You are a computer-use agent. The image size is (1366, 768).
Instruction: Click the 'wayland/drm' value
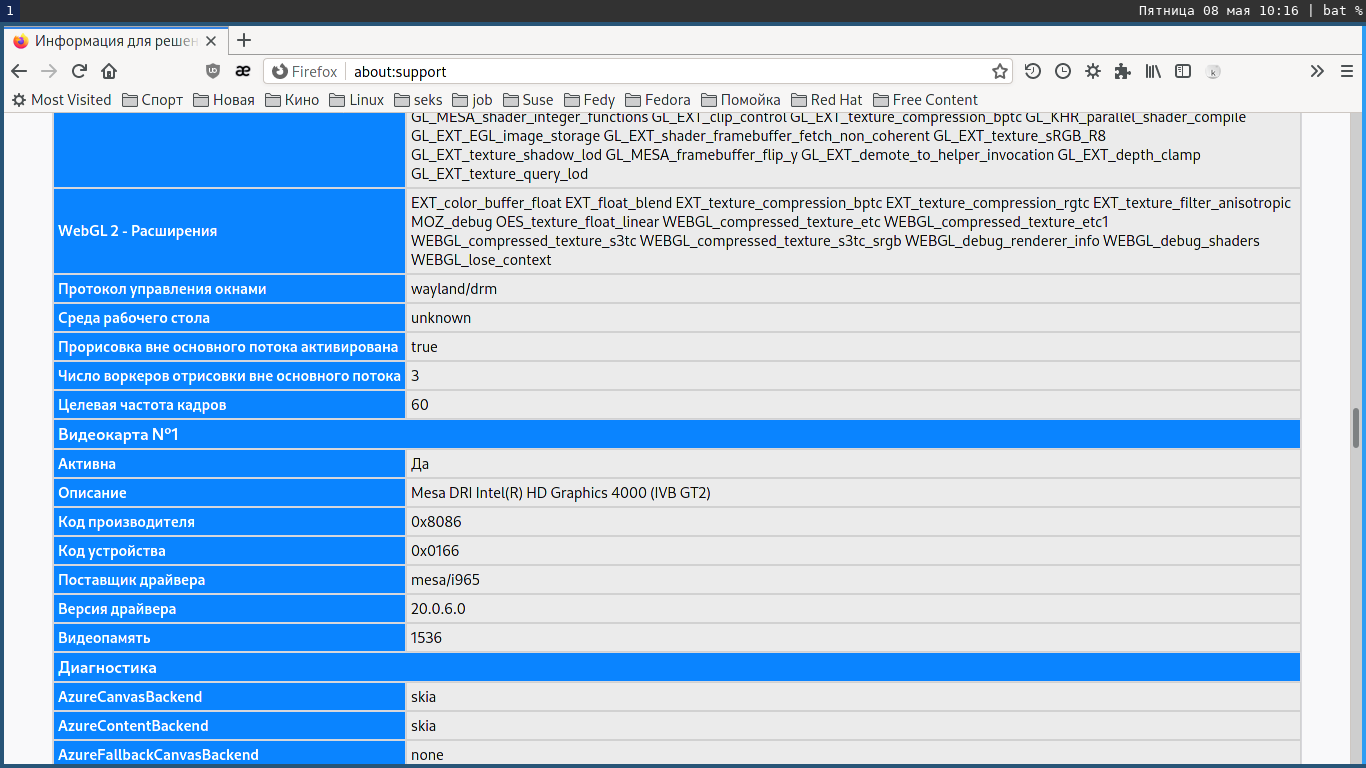click(x=454, y=289)
